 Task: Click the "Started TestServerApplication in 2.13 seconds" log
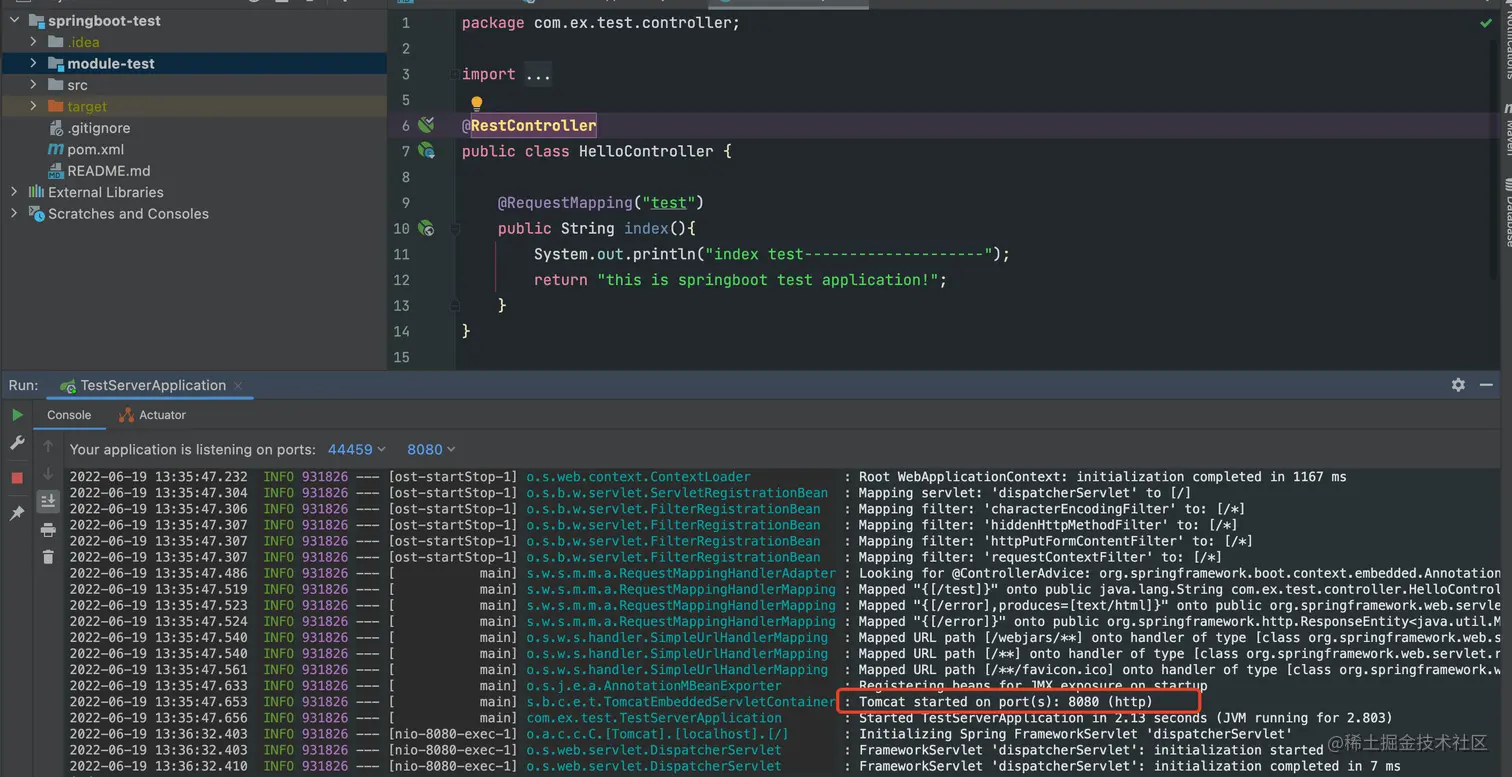pyautogui.click(x=1125, y=718)
